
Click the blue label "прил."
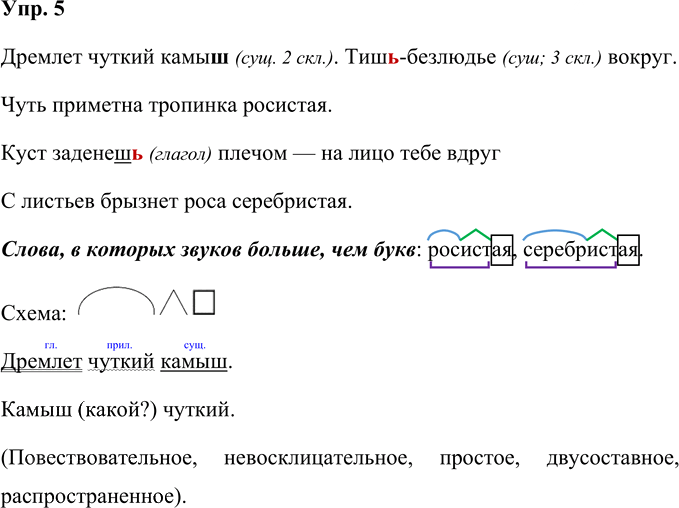[x=120, y=346]
